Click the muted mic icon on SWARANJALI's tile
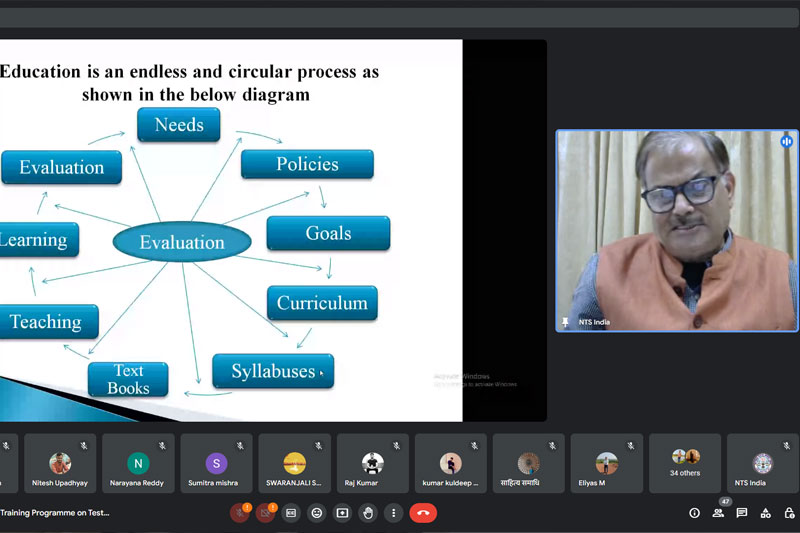 pos(318,446)
